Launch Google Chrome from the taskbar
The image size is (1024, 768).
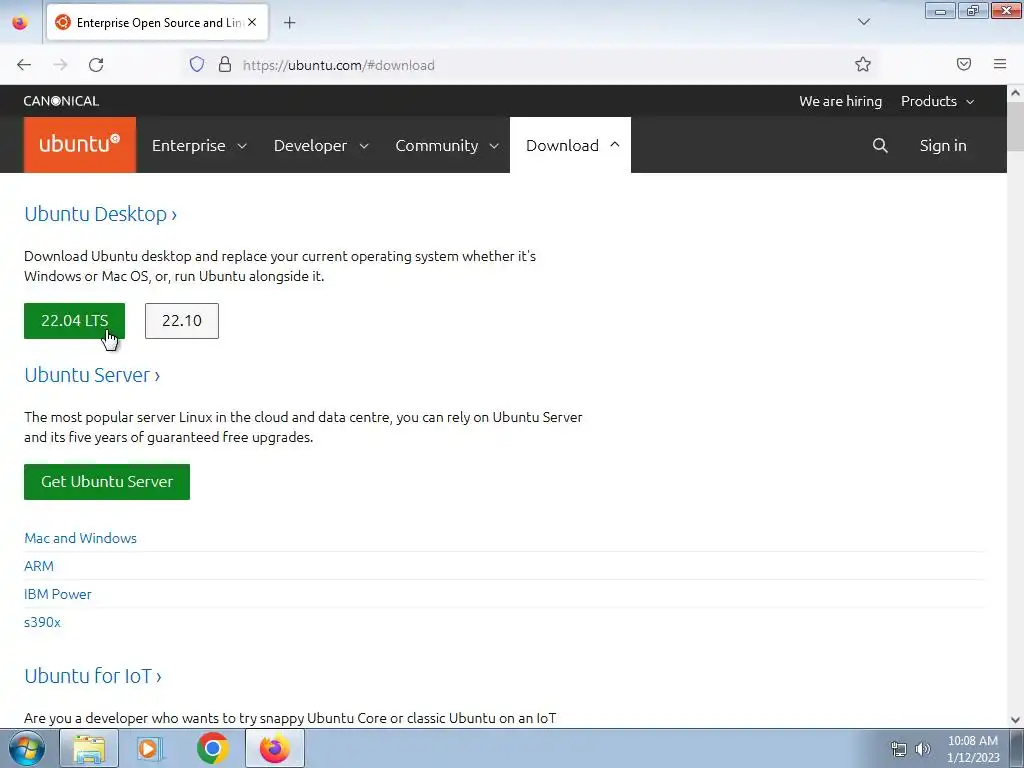[x=212, y=748]
